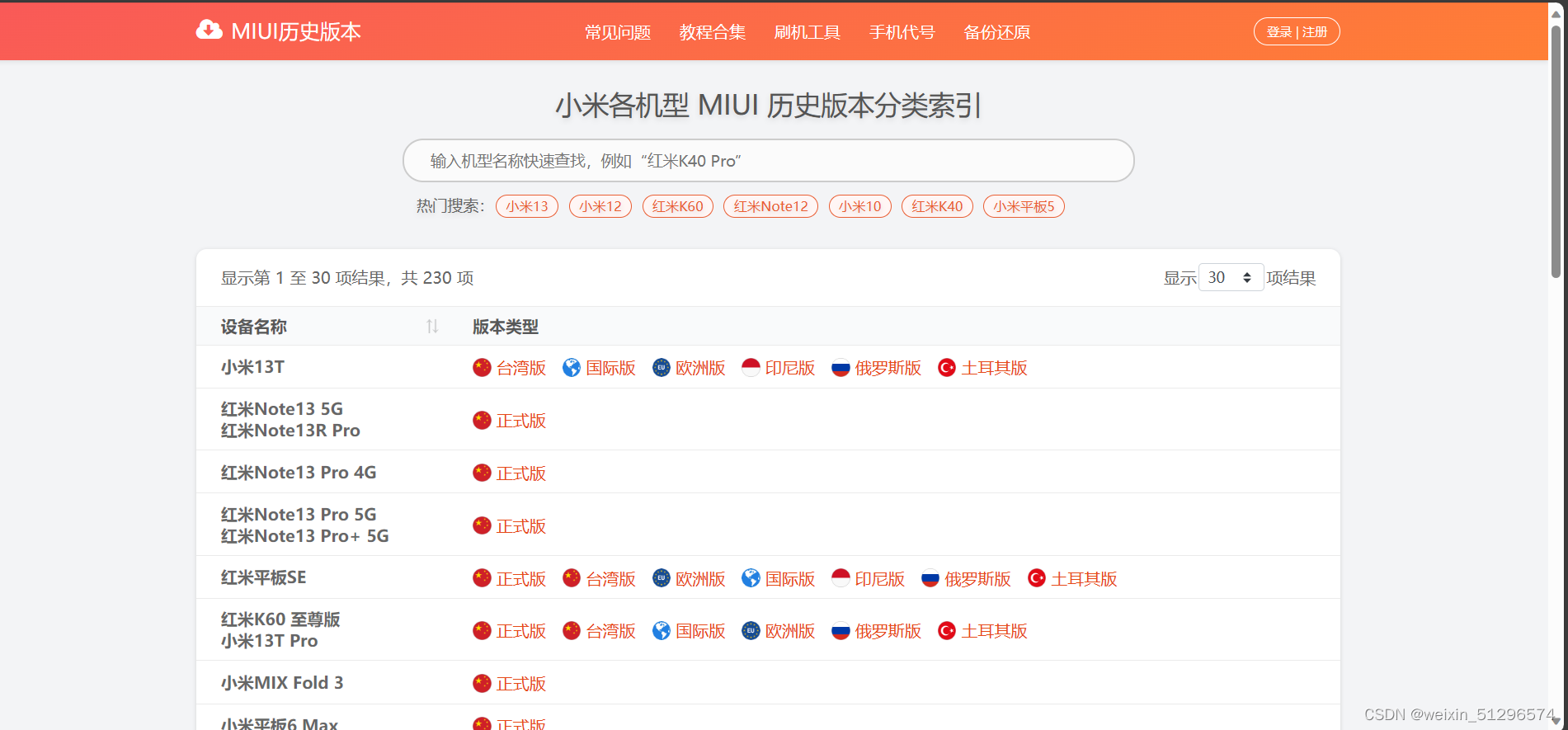Click China flag icon for 红米Note13 Pro 4G
1568x730 pixels.
tap(482, 473)
